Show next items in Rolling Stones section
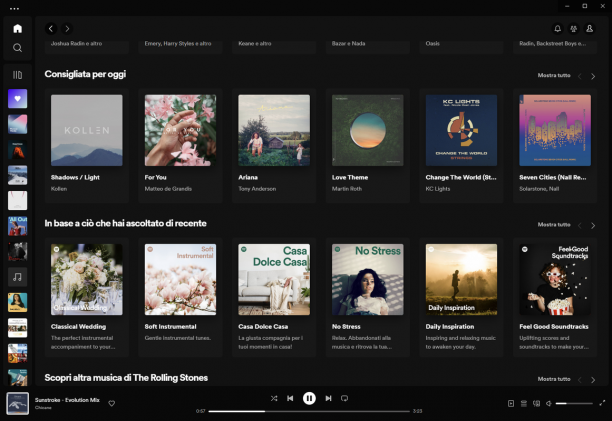The height and width of the screenshot is (421, 612). pyautogui.click(x=593, y=380)
